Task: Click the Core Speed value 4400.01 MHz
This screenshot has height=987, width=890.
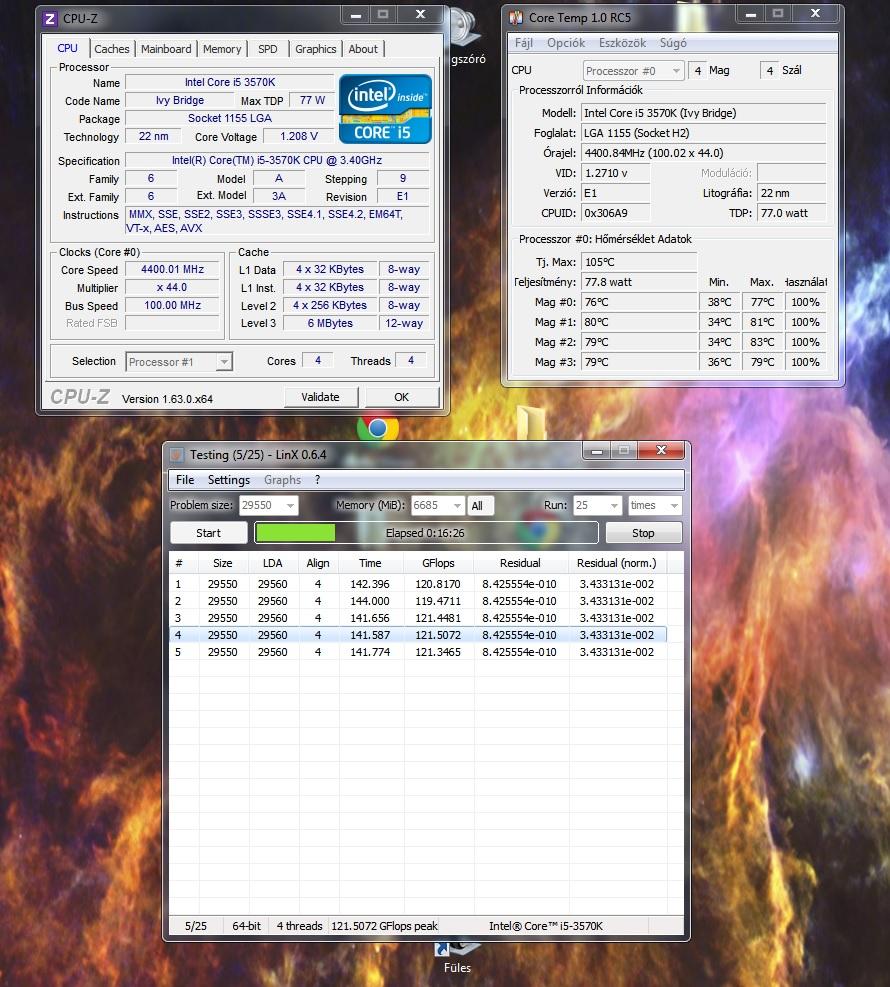Action: point(172,269)
